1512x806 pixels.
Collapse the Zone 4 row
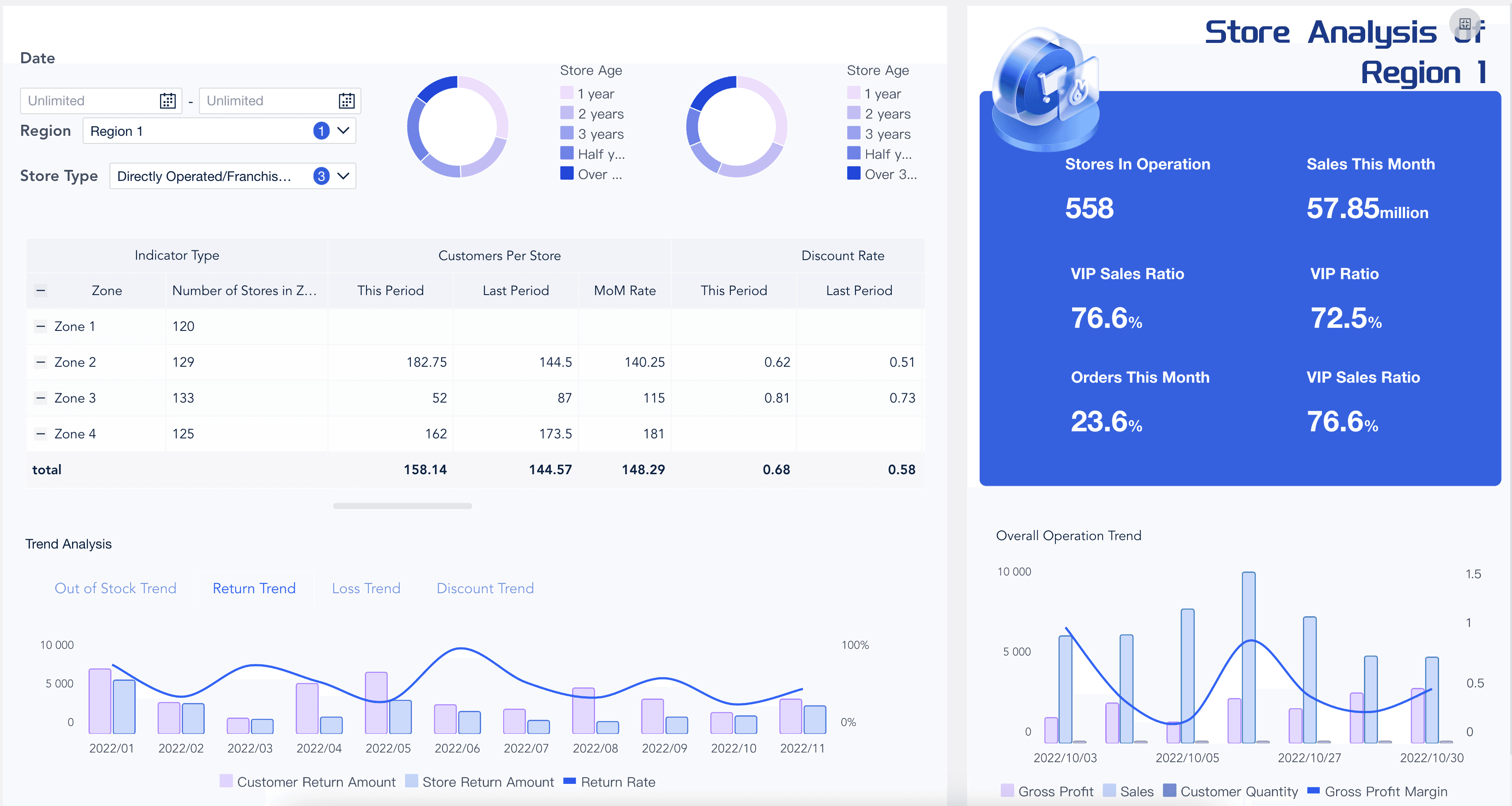click(41, 434)
